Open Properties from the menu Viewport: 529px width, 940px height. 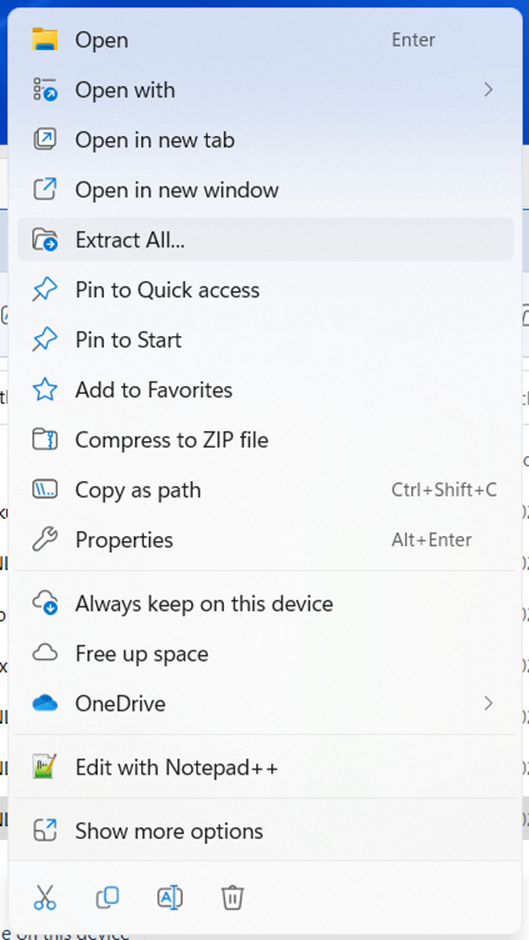266,540
